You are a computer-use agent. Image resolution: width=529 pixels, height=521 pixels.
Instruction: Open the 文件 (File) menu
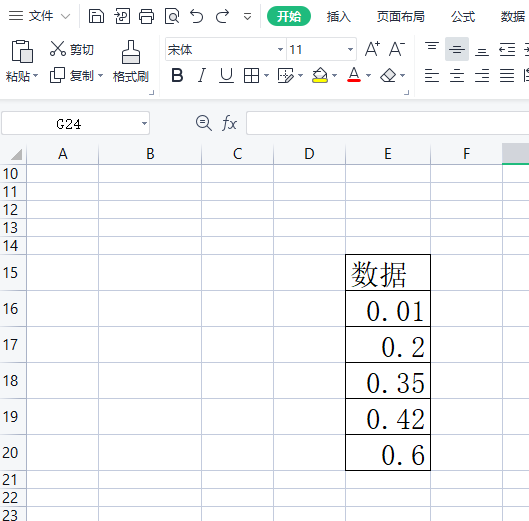(40, 16)
